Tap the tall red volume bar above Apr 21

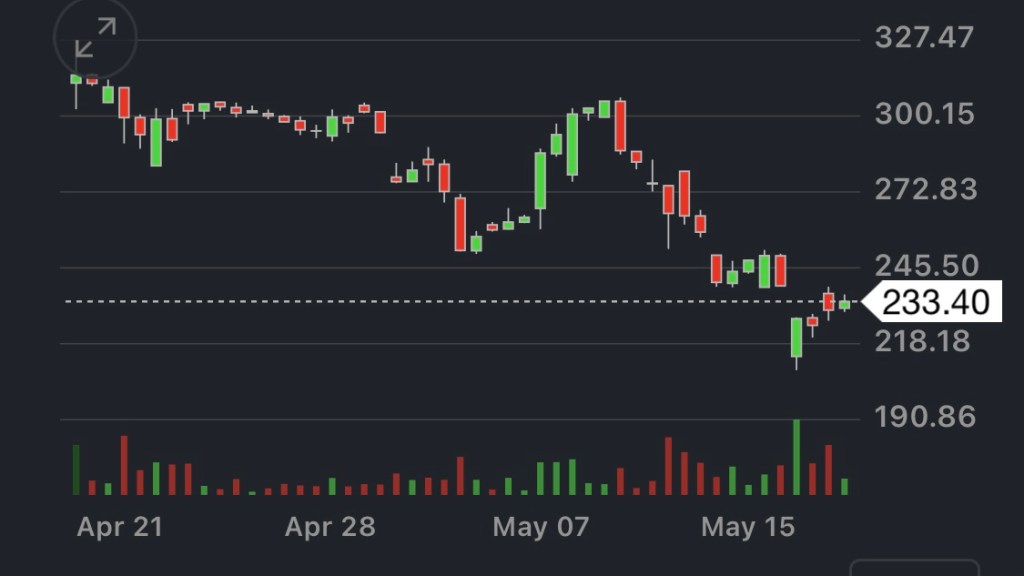tap(124, 466)
